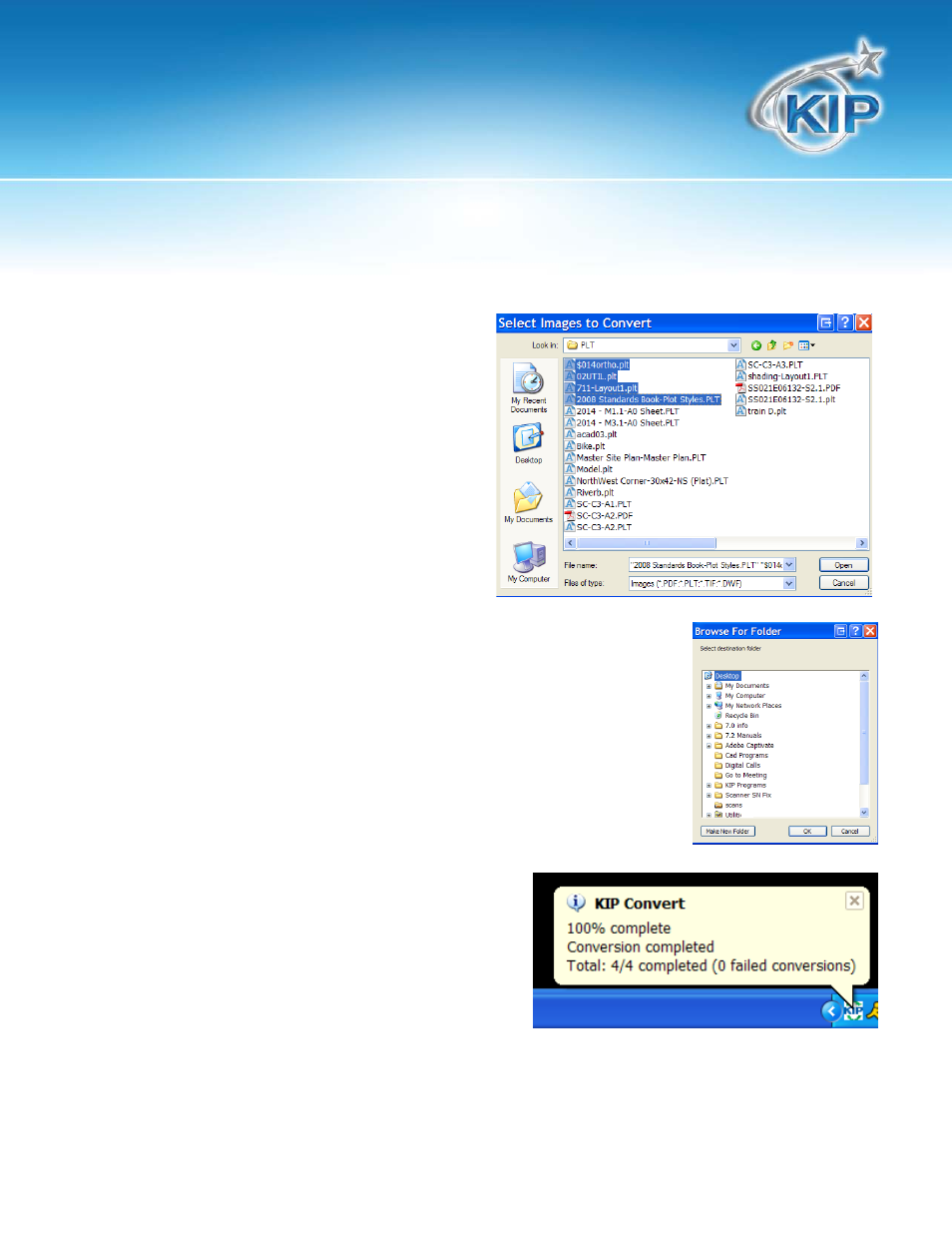Screen dimensions: 952x1233
Task: Select the Cad Programs folder
Action: click(x=746, y=756)
